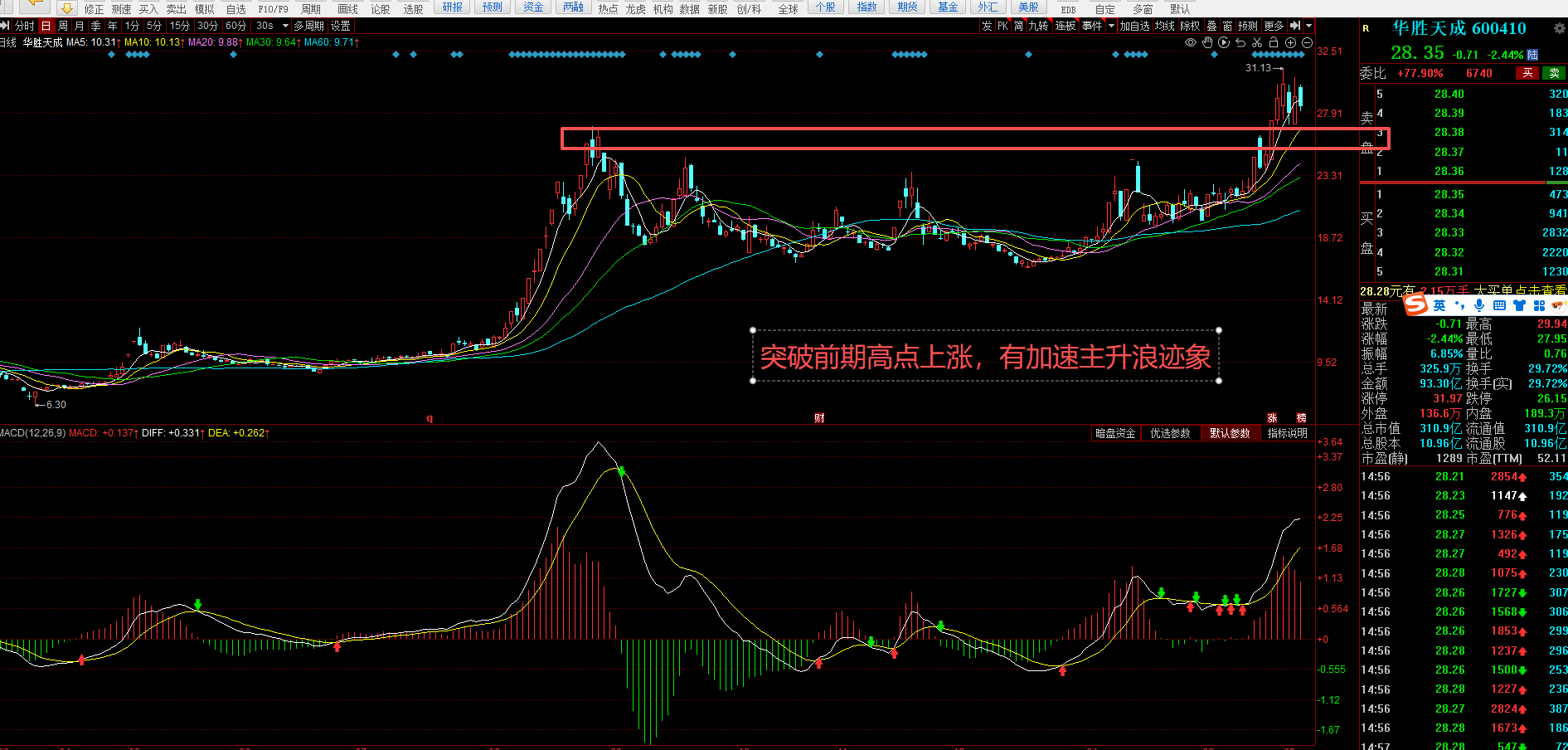
Task: Toggle the lock icon above chart
Action: pos(1274,42)
